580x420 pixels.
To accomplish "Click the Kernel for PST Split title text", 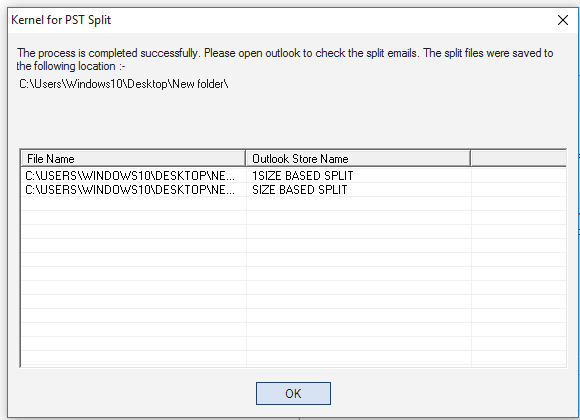I will [x=61, y=20].
